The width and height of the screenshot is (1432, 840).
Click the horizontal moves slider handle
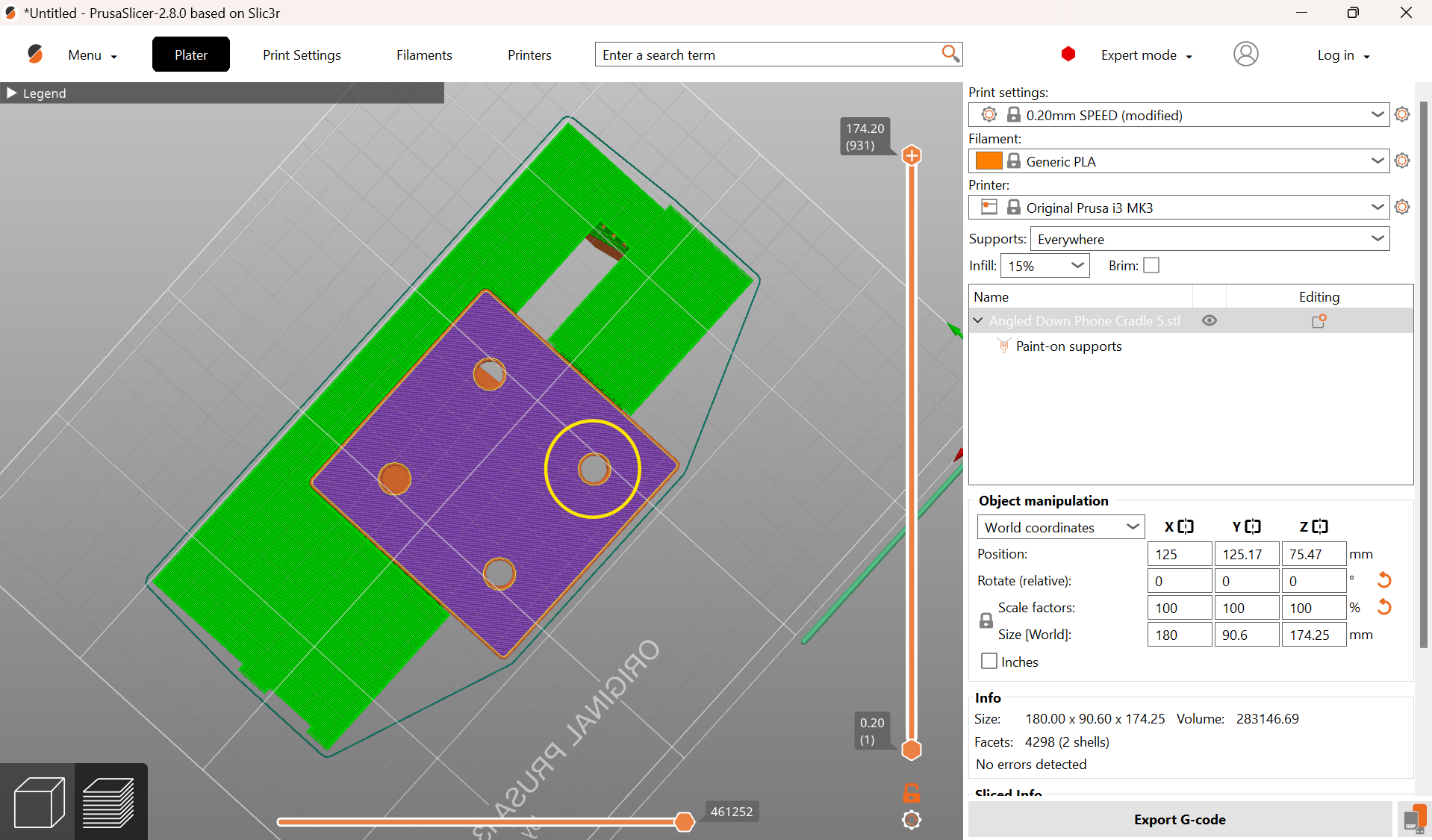click(684, 822)
